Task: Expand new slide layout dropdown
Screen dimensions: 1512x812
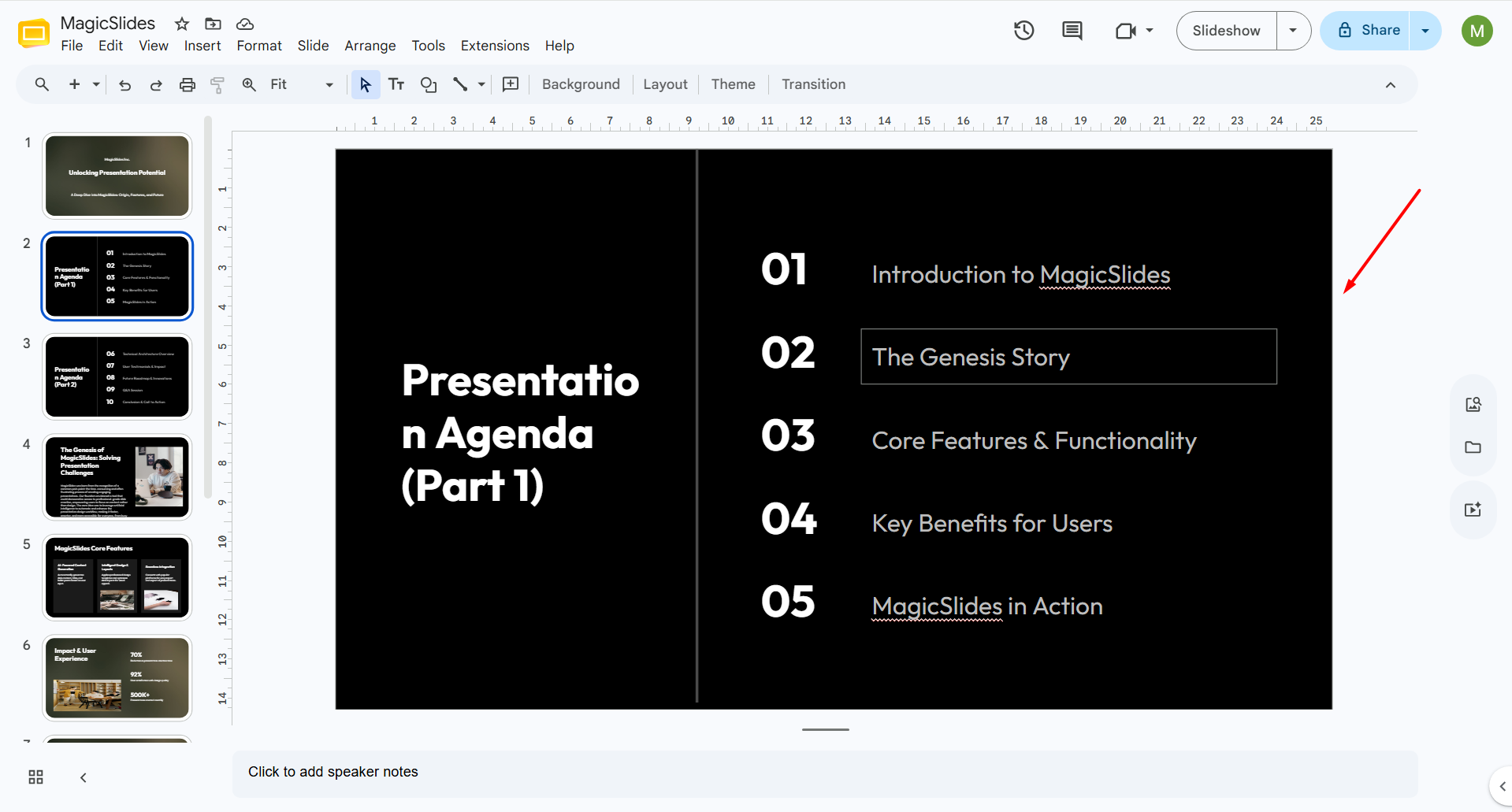Action: [96, 84]
